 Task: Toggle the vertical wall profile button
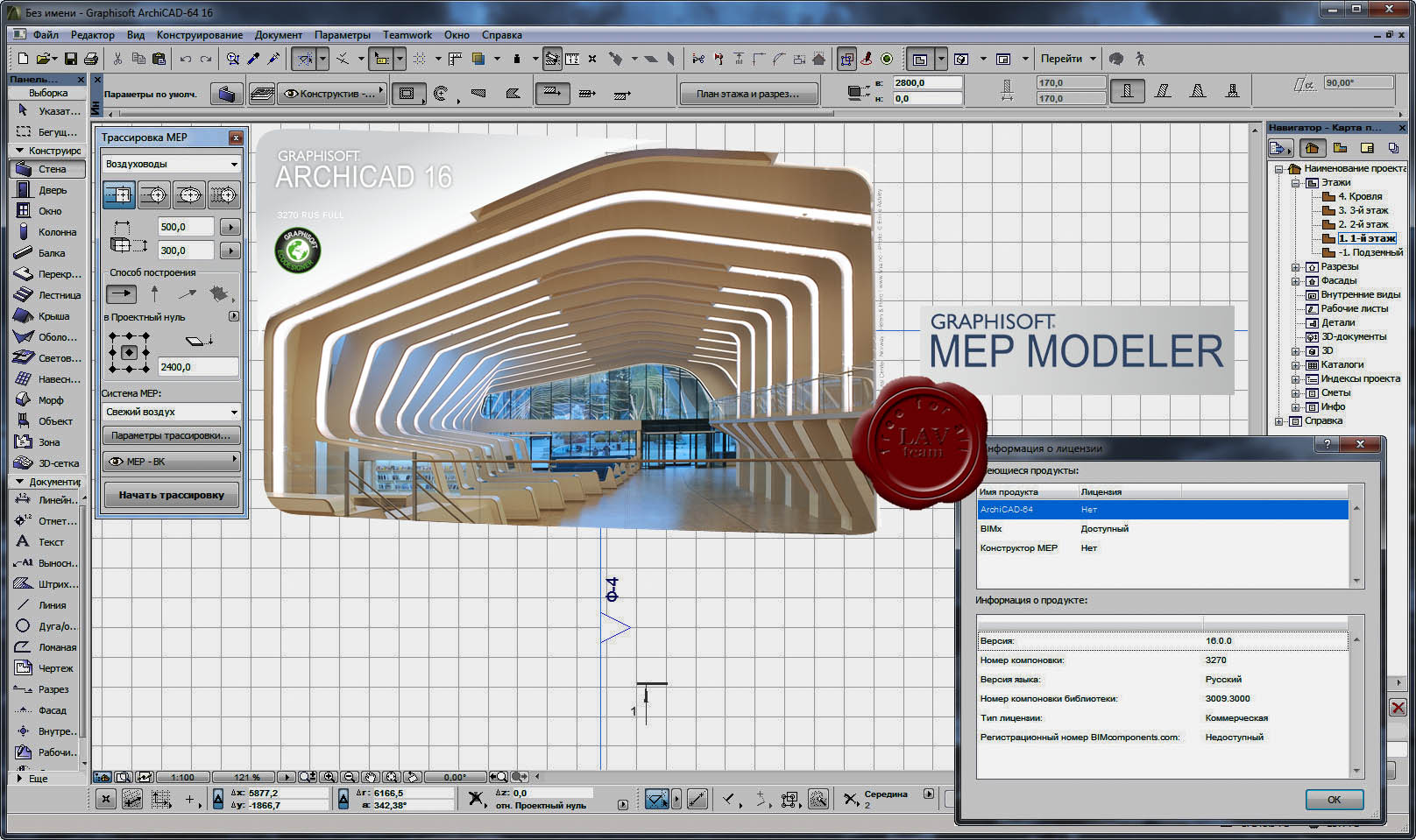[1128, 91]
